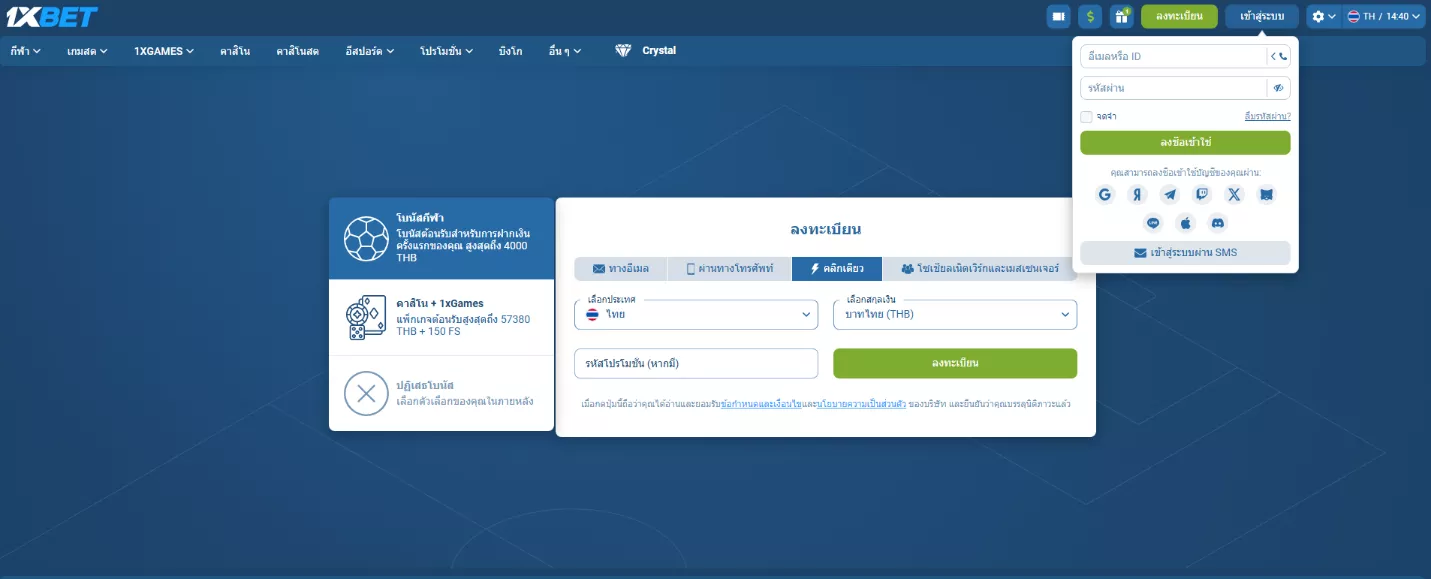Click the รหัสโปรโมชั่น promo code field
This screenshot has width=1431, height=579.
(696, 363)
